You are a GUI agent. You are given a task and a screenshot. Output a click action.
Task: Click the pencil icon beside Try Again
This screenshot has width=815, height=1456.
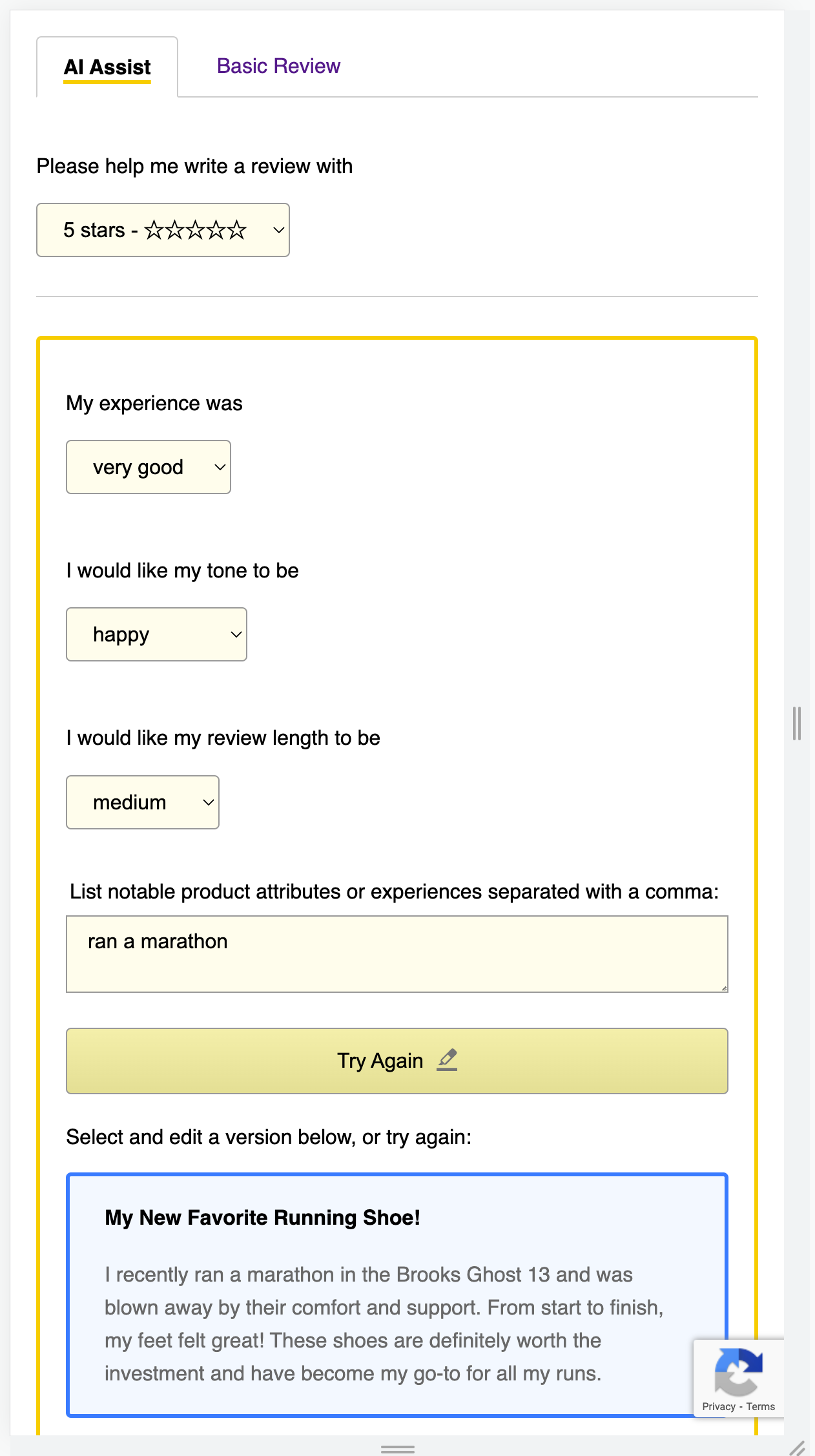coord(447,1060)
